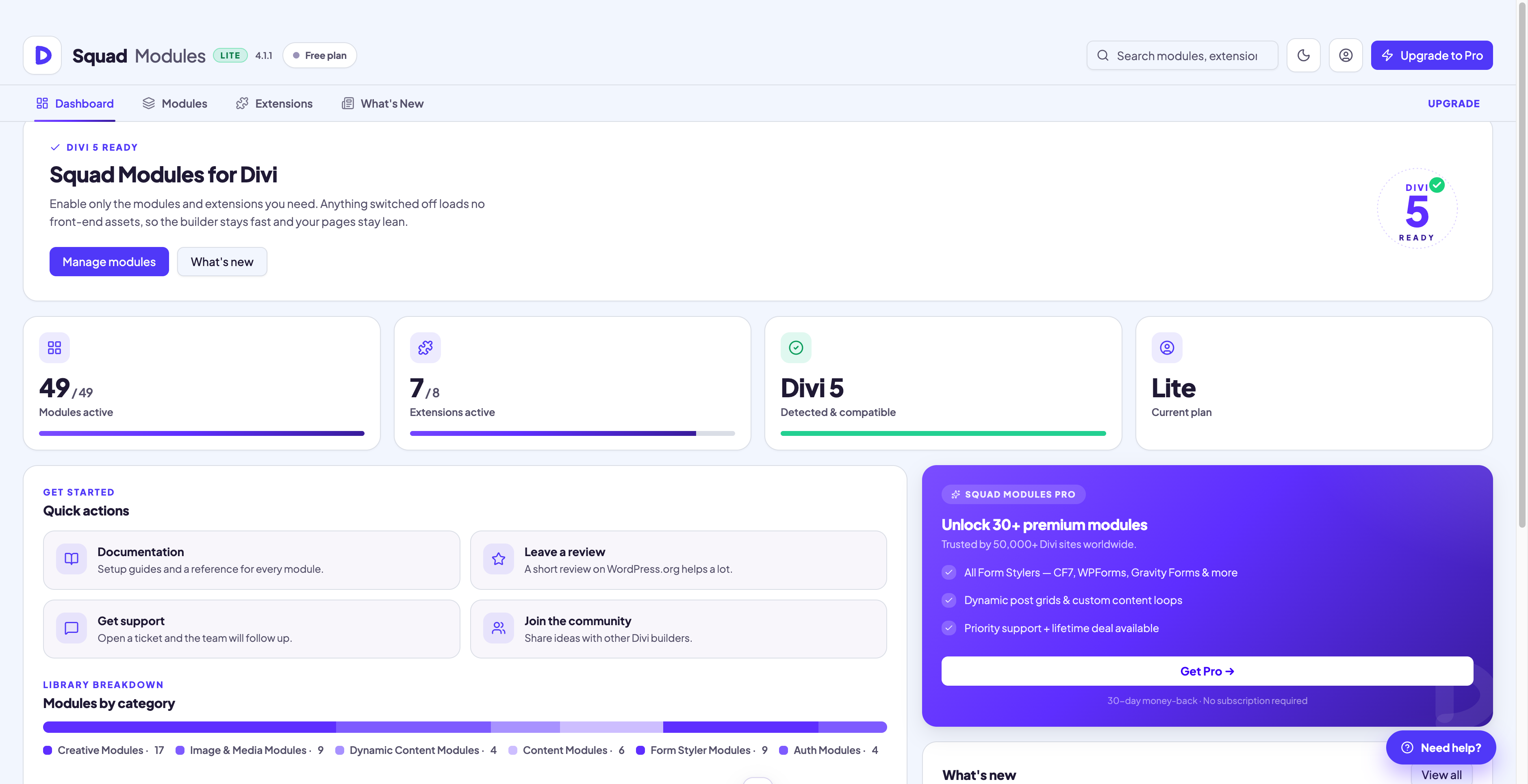Click the Manage modules button
The height and width of the screenshot is (784, 1528).
pyautogui.click(x=109, y=262)
